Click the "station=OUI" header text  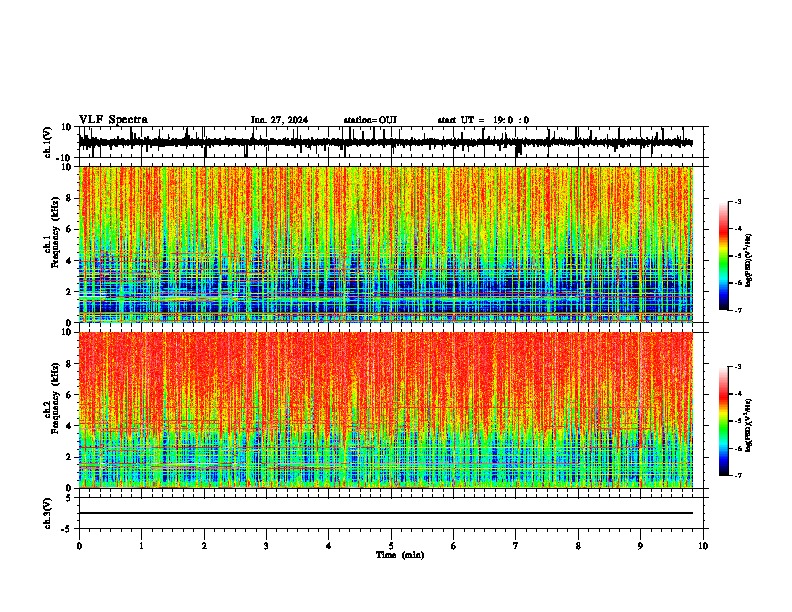(x=370, y=120)
